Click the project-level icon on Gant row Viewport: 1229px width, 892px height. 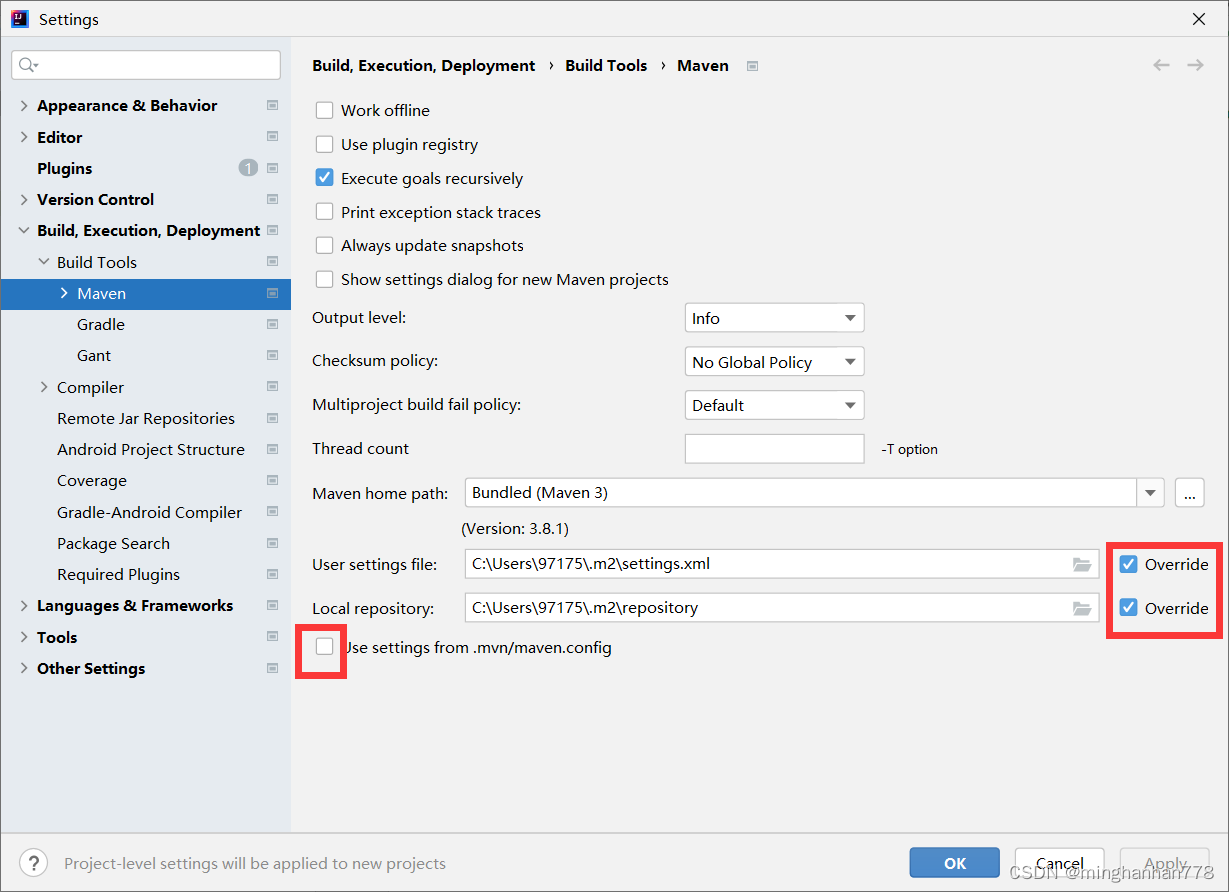pyautogui.click(x=272, y=355)
